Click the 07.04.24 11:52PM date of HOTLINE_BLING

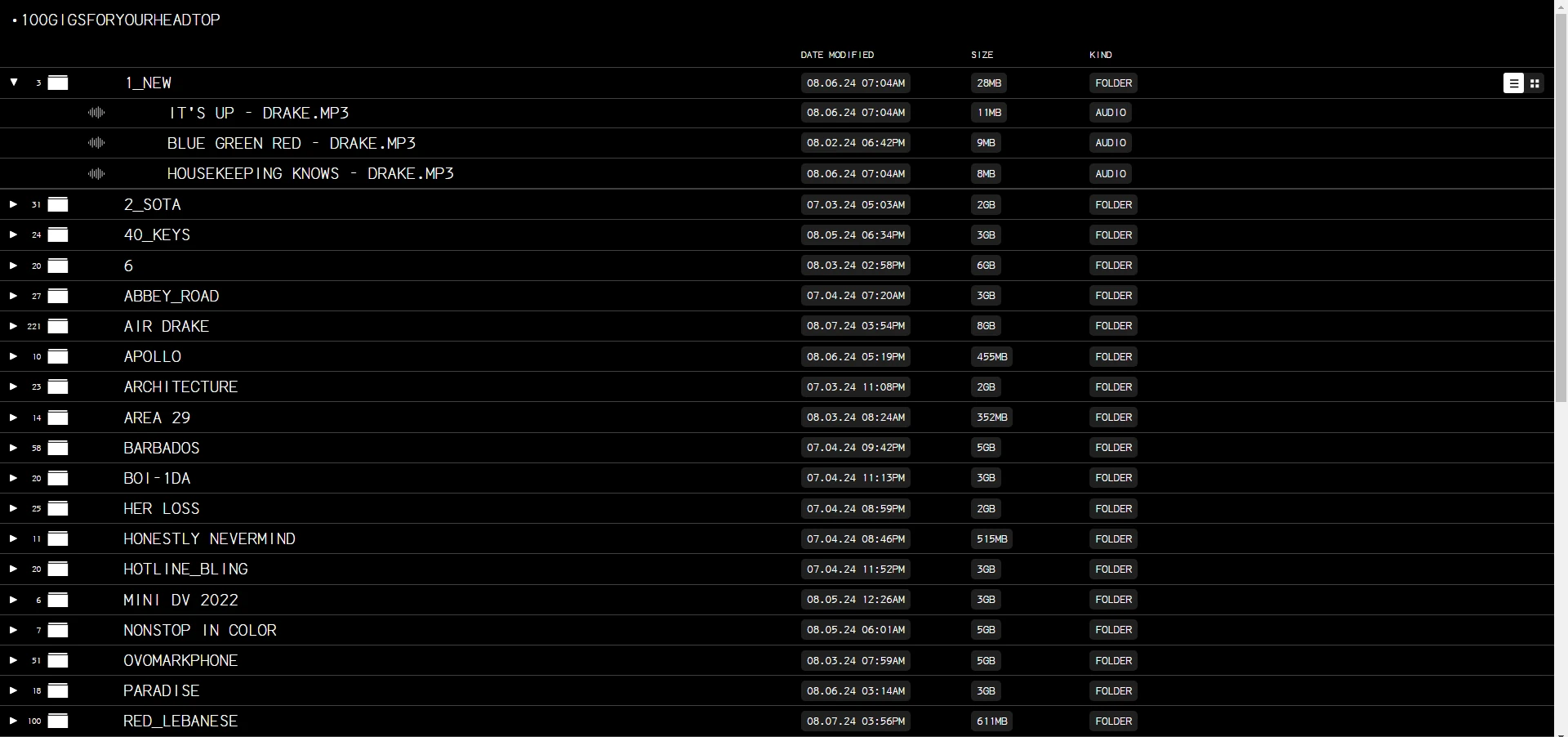click(x=856, y=569)
